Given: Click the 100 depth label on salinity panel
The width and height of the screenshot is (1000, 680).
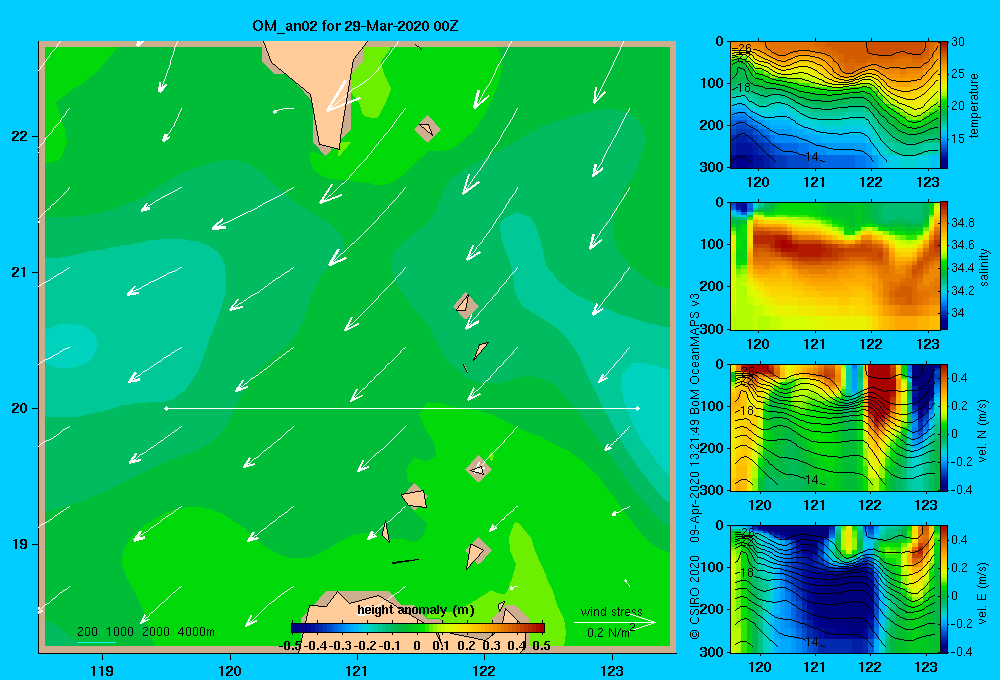Looking at the screenshot, I should point(711,244).
